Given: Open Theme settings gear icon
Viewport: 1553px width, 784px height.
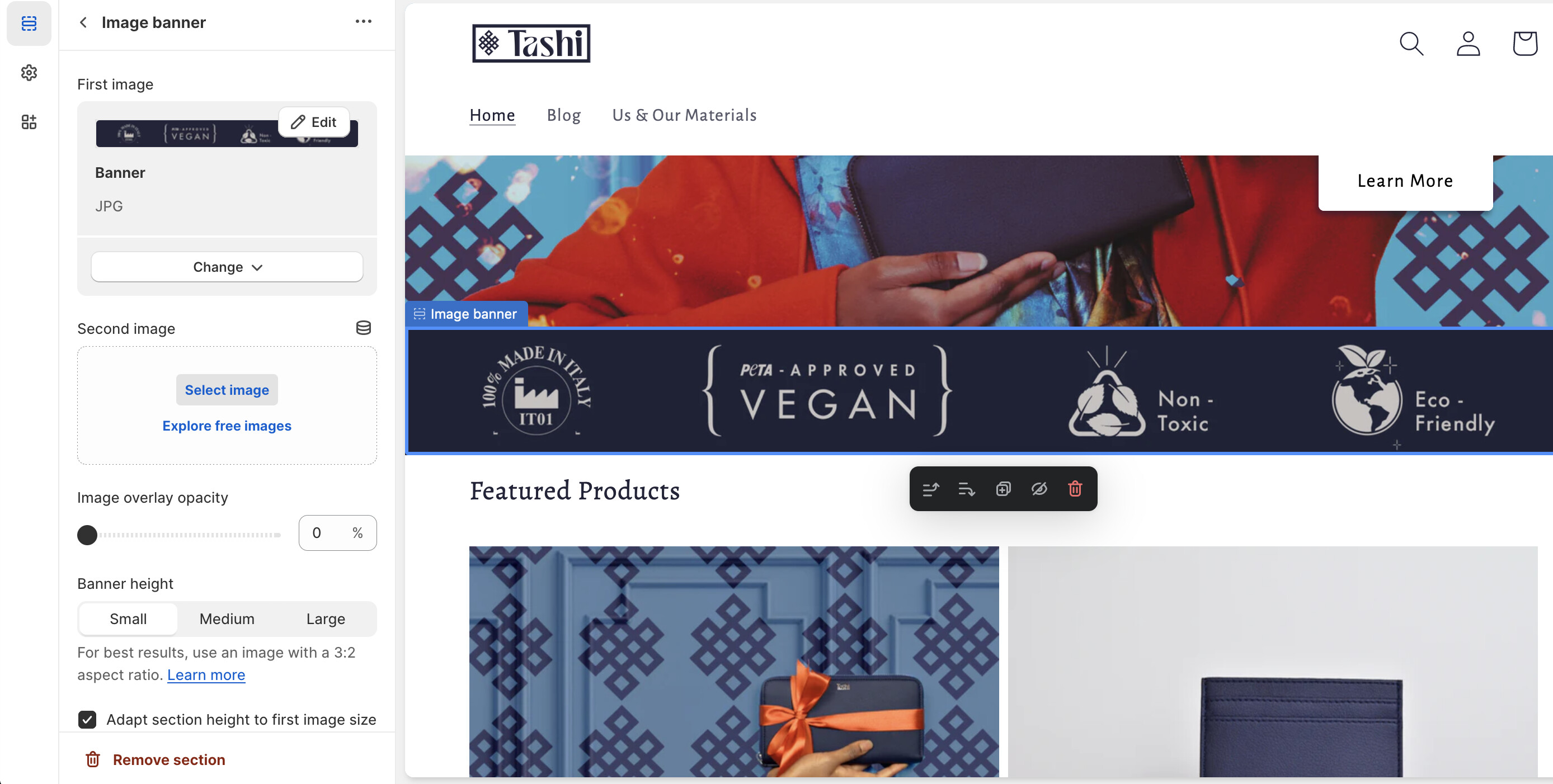Looking at the screenshot, I should tap(29, 73).
